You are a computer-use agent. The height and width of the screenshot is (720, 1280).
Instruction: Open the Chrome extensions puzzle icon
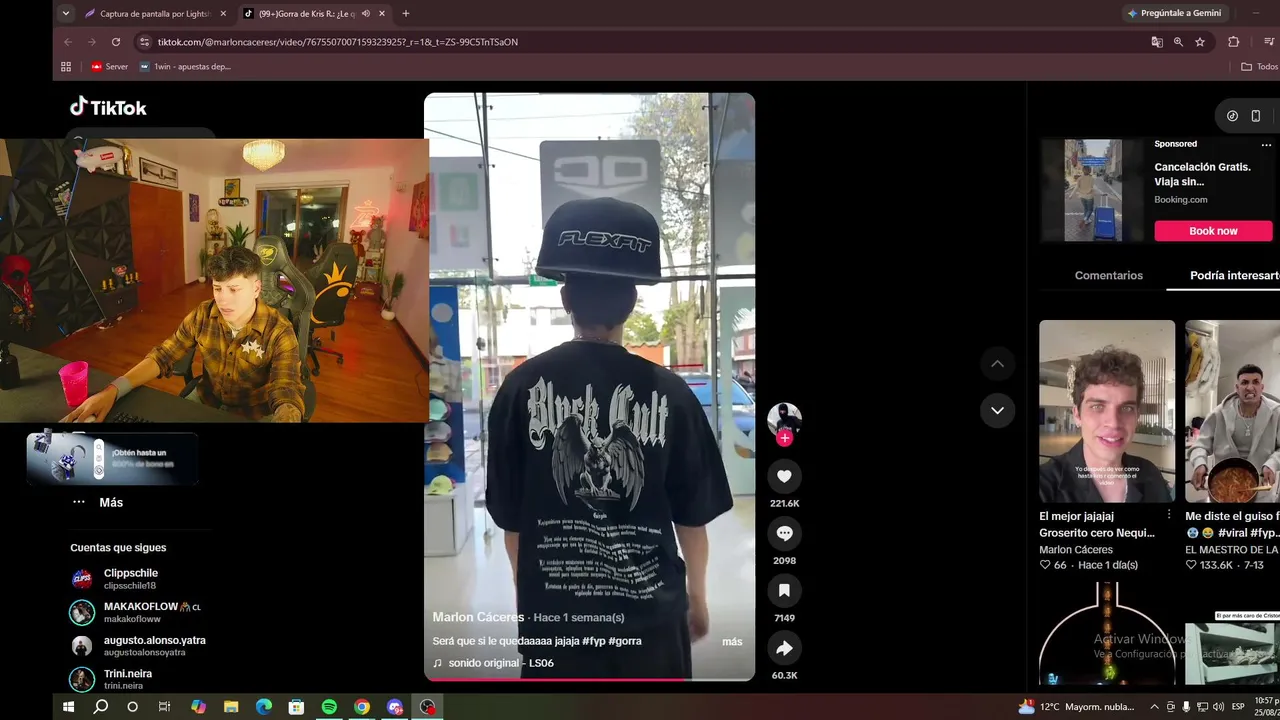point(1233,42)
